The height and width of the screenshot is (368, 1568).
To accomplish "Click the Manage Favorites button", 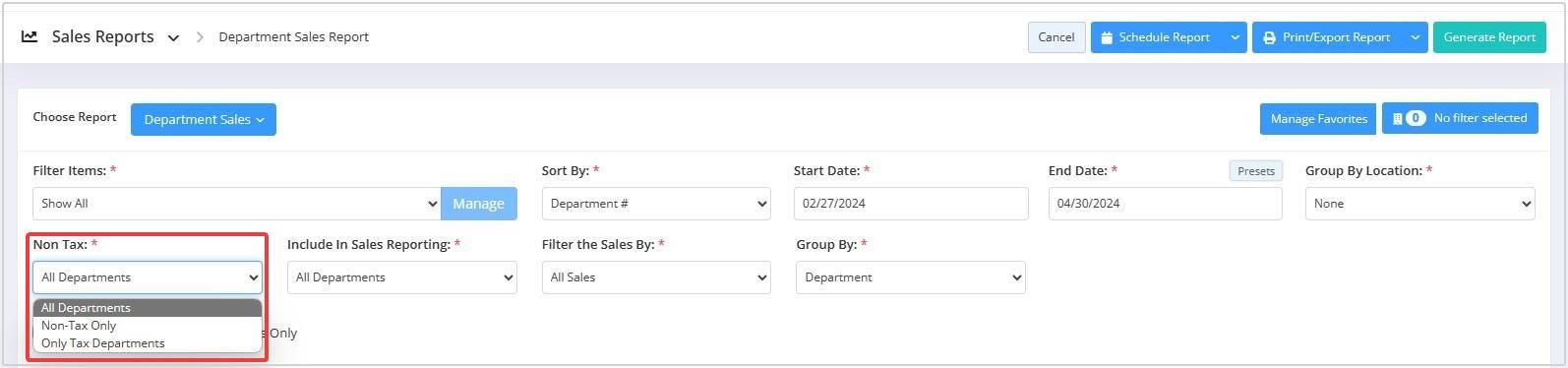I will tap(1318, 119).
